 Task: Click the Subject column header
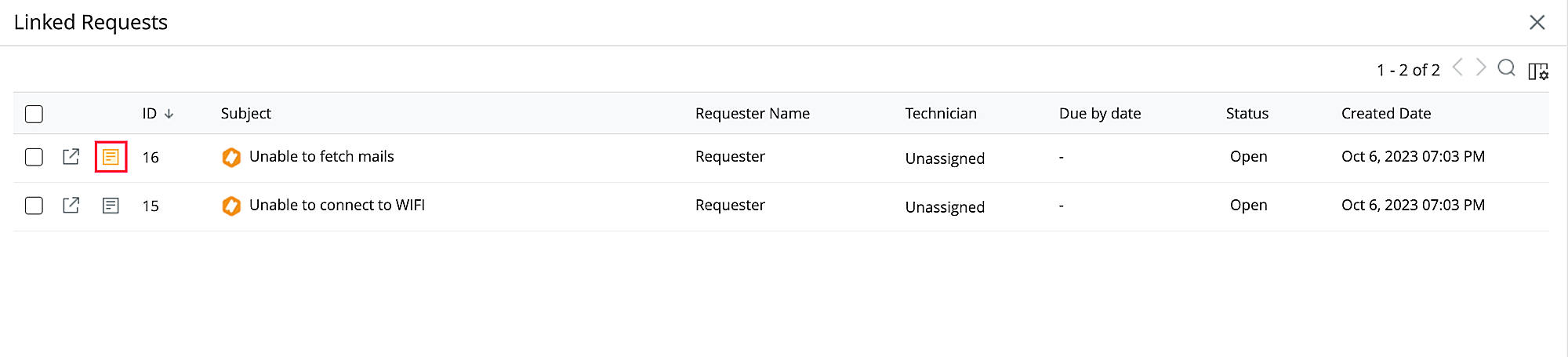(245, 113)
